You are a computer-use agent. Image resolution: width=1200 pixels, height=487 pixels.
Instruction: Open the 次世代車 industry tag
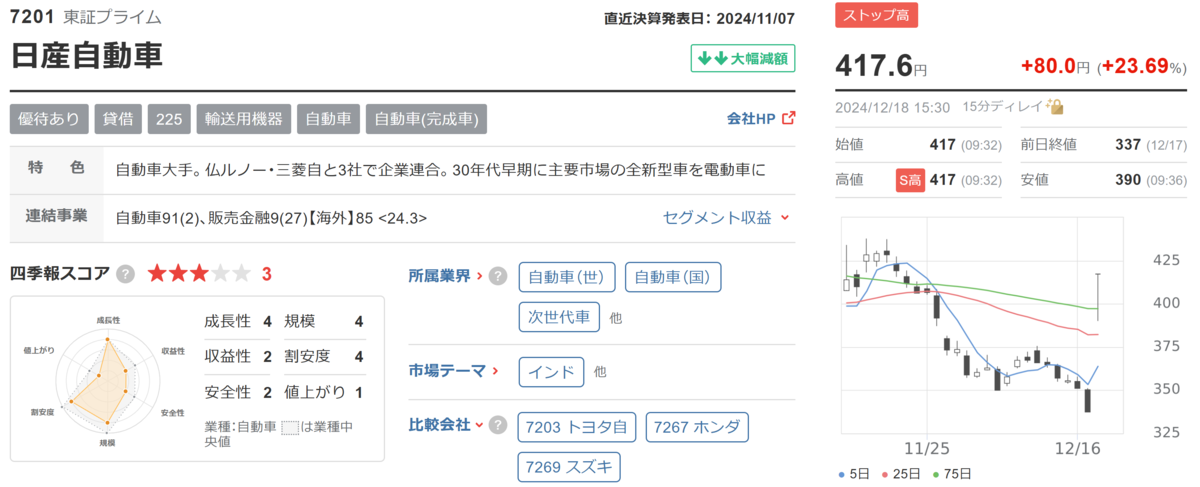(559, 317)
